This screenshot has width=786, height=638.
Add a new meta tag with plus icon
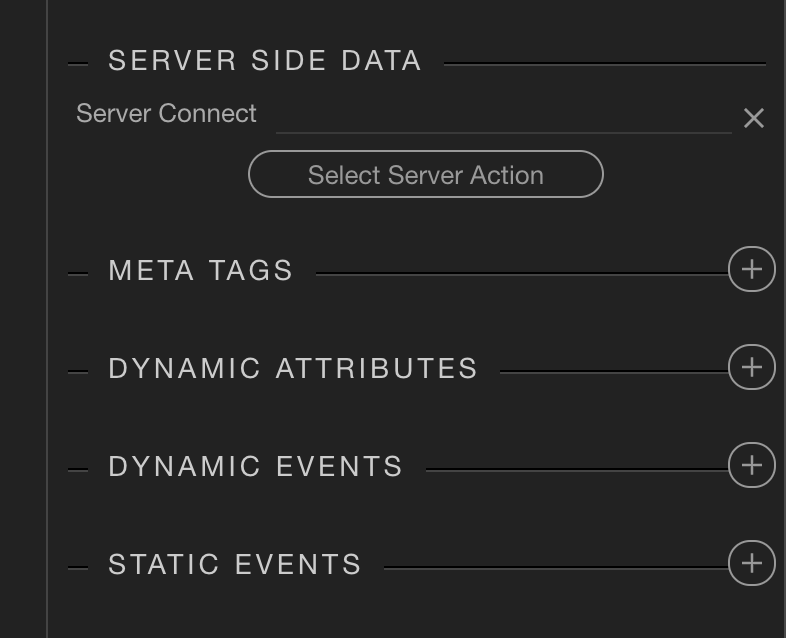(x=751, y=270)
